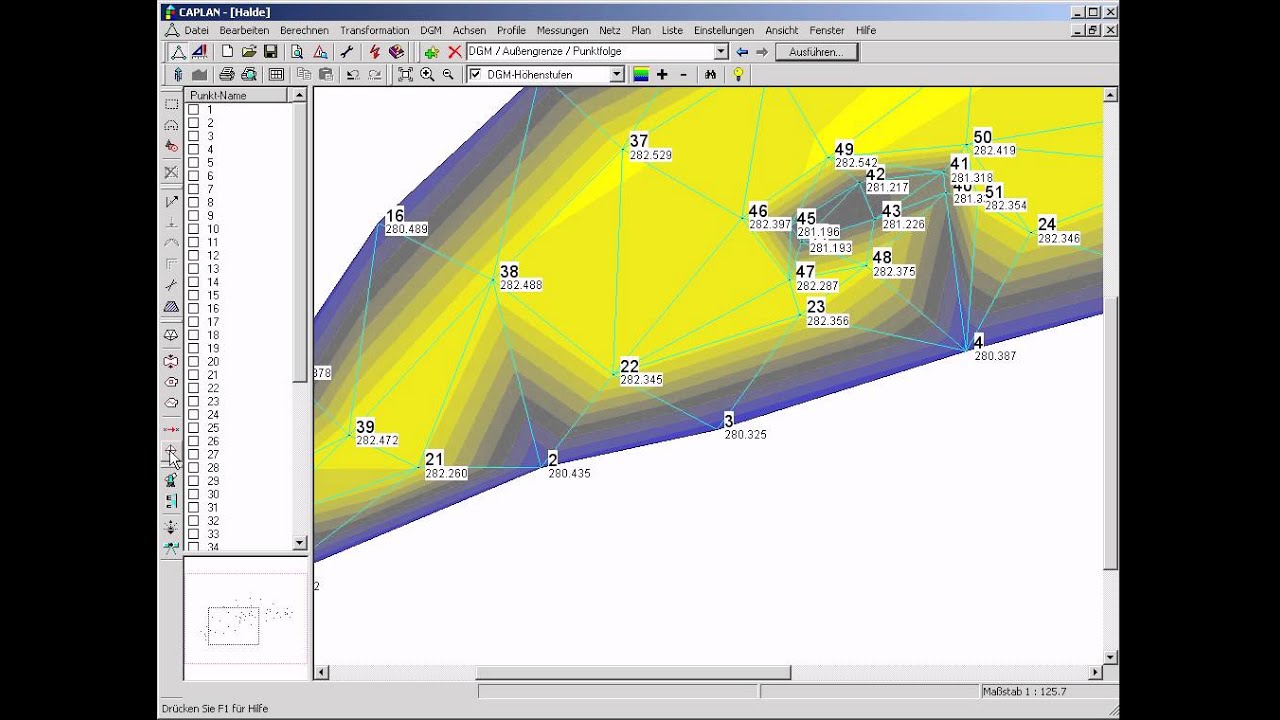Click the Punkt-Name column header arrow
This screenshot has height=720, width=1280.
click(298, 95)
